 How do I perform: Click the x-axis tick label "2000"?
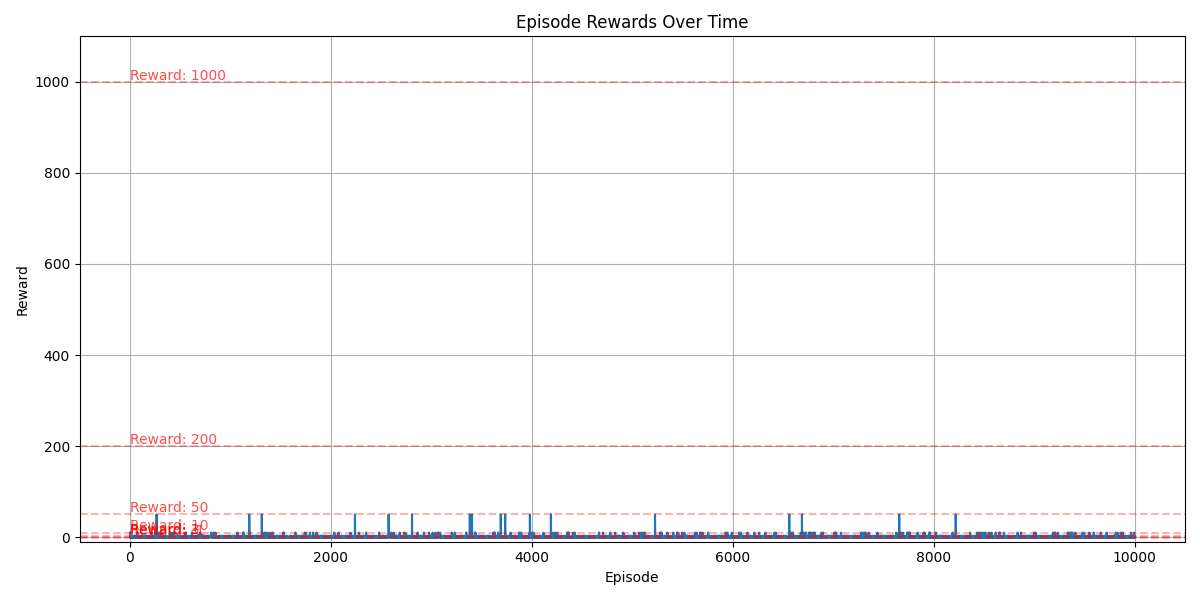331,557
